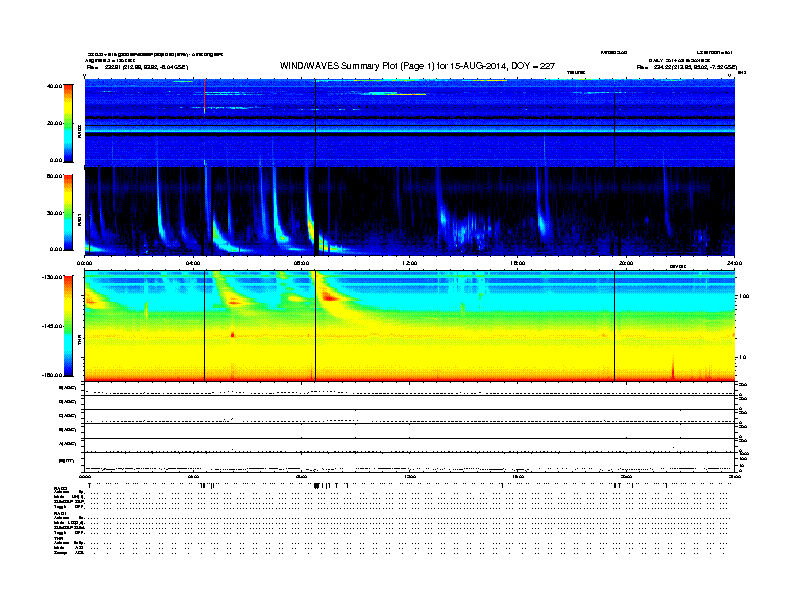Viewport: 792px width, 612px height.
Task: Click the 10 label on TNR right axis
Action: [742, 357]
